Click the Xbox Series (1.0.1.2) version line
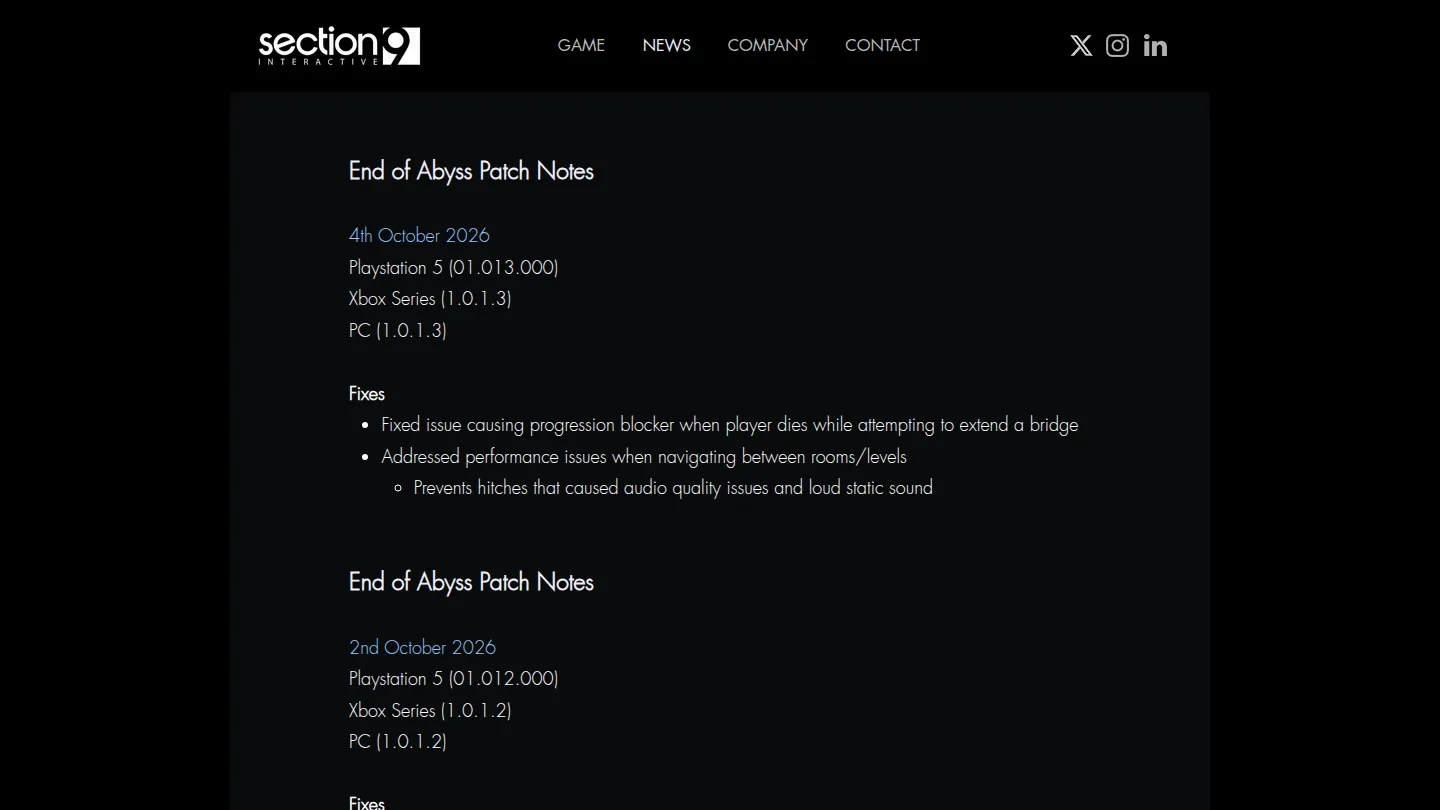1440x810 pixels. click(430, 710)
